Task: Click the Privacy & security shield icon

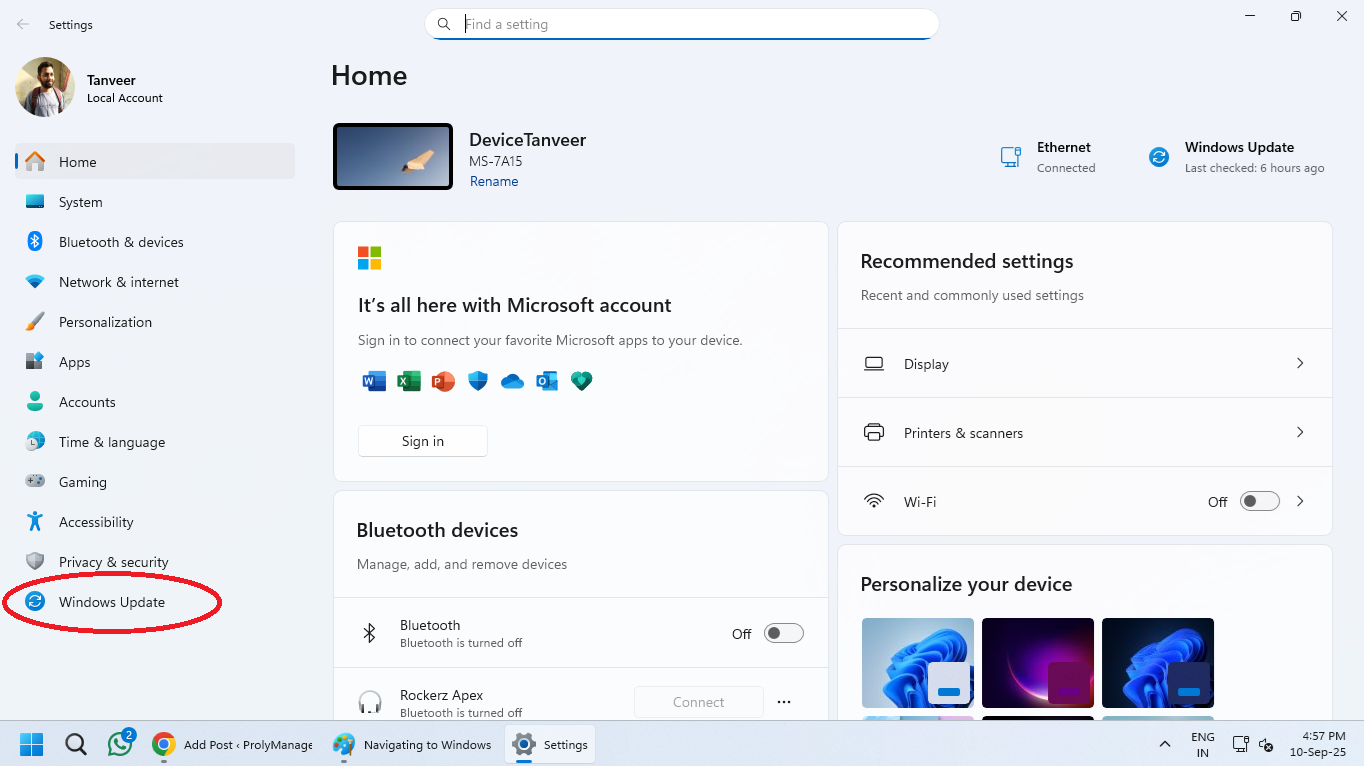Action: pyautogui.click(x=35, y=561)
